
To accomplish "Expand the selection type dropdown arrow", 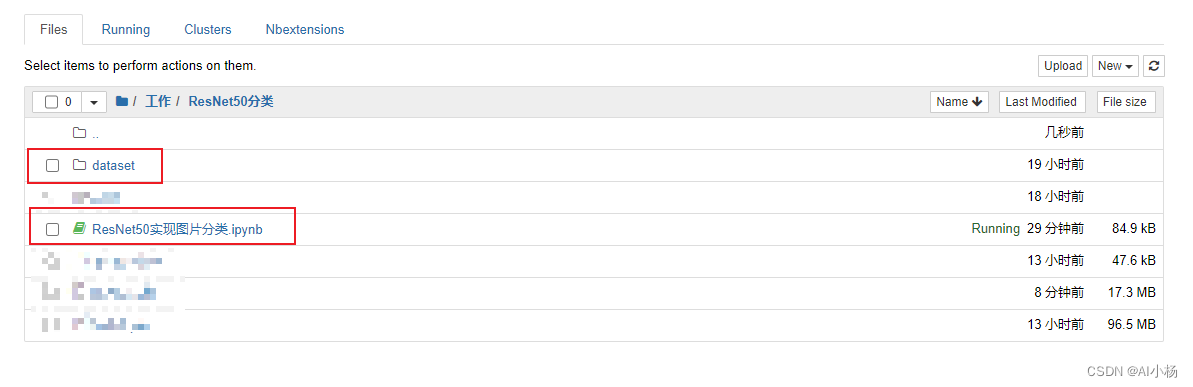I will click(94, 102).
